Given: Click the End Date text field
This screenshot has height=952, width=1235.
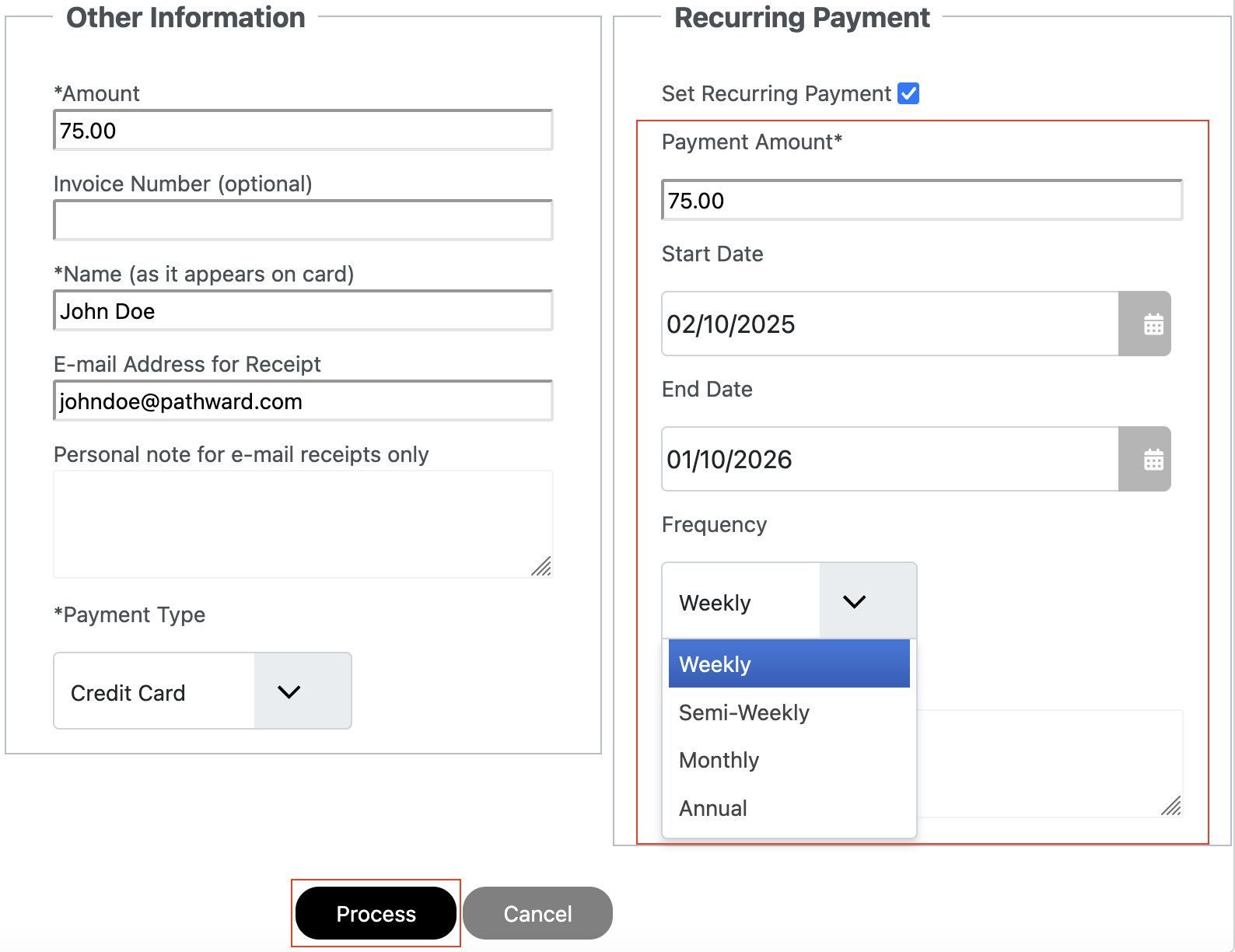Looking at the screenshot, I should [x=890, y=460].
